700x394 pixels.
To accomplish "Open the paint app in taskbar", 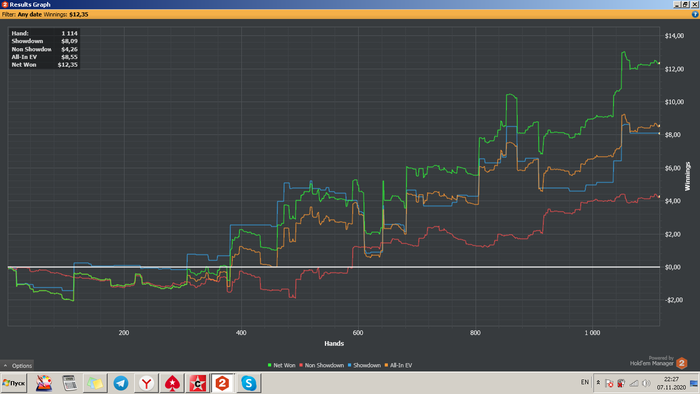I will click(44, 383).
